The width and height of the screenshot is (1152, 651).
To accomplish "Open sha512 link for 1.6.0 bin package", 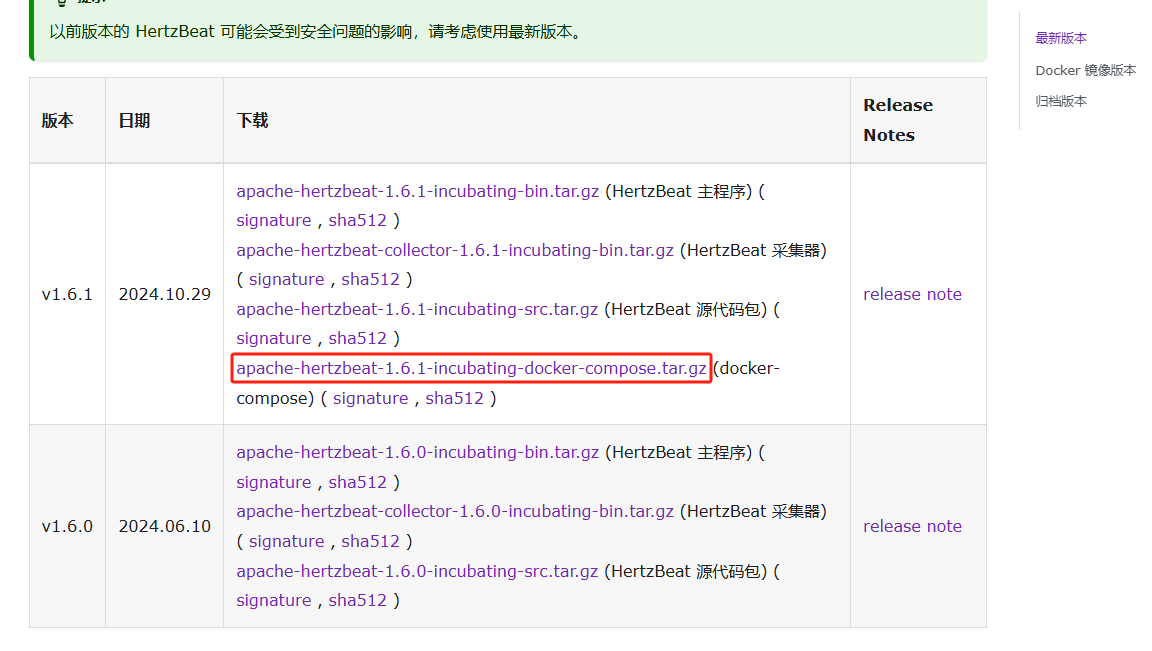I will [x=357, y=483].
